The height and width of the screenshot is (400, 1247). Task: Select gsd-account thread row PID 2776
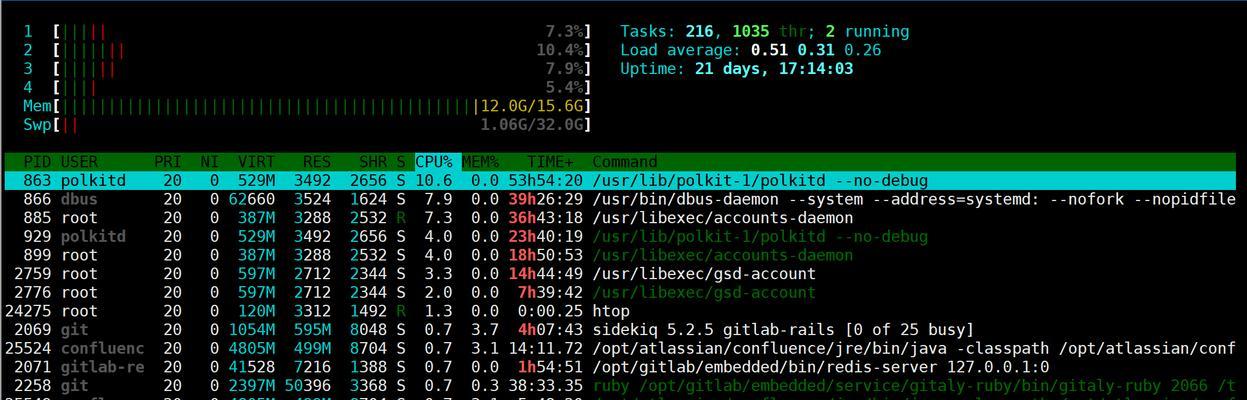point(620,293)
